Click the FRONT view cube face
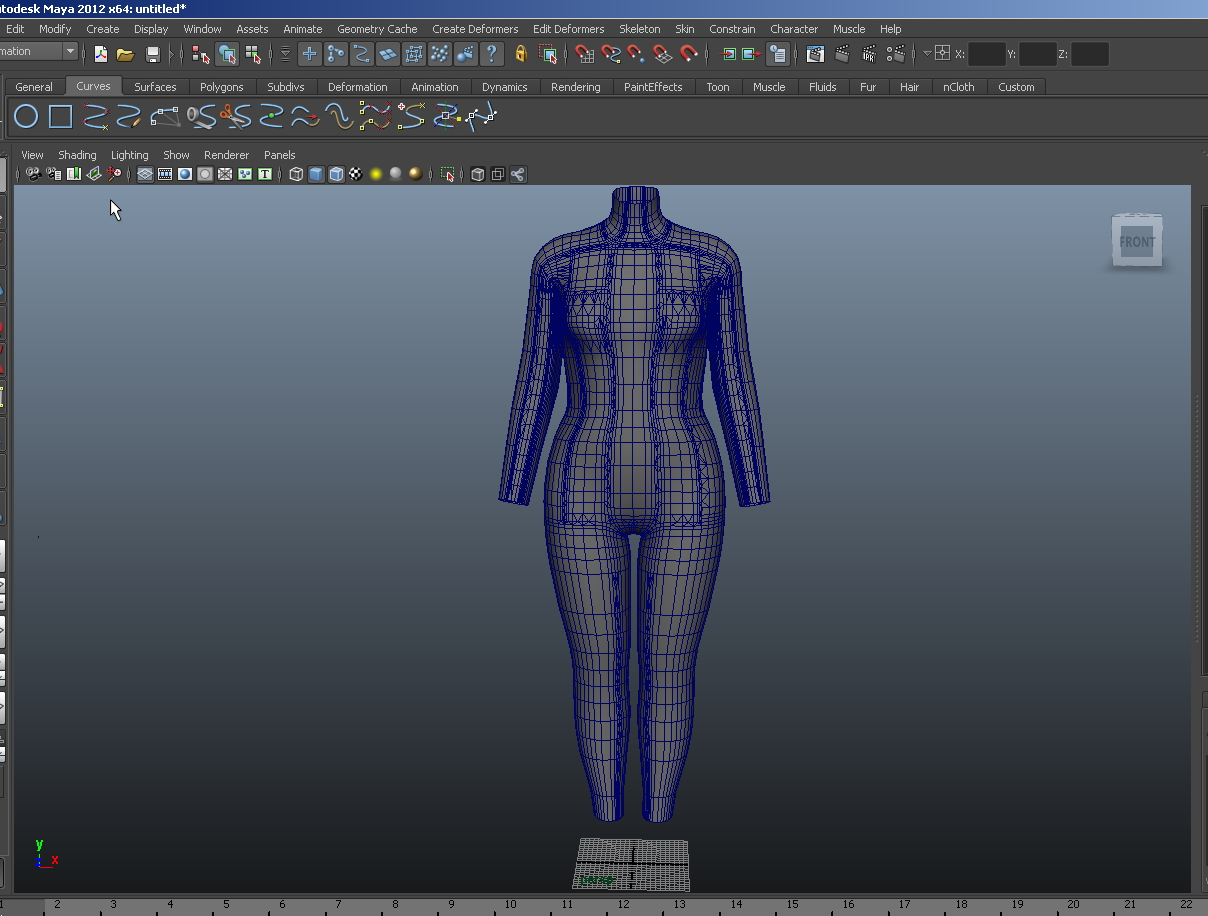 [x=1137, y=242]
